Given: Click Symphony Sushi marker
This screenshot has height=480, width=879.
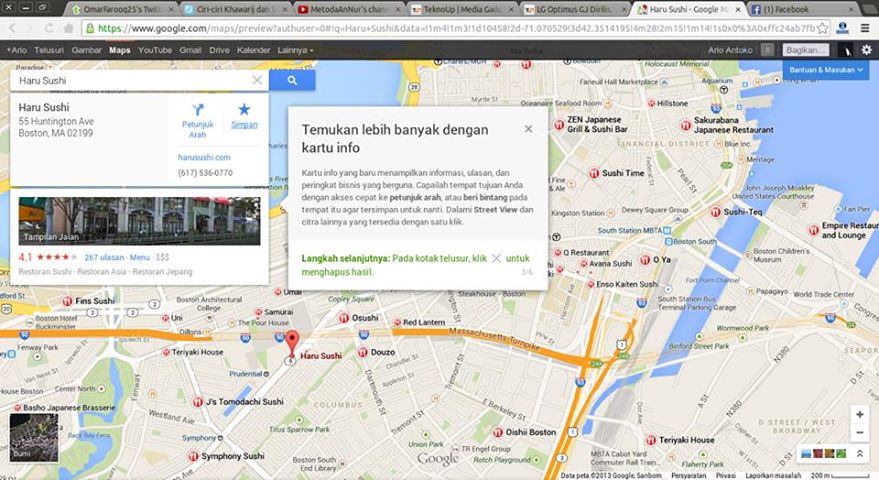Looking at the screenshot, I should point(193,456).
